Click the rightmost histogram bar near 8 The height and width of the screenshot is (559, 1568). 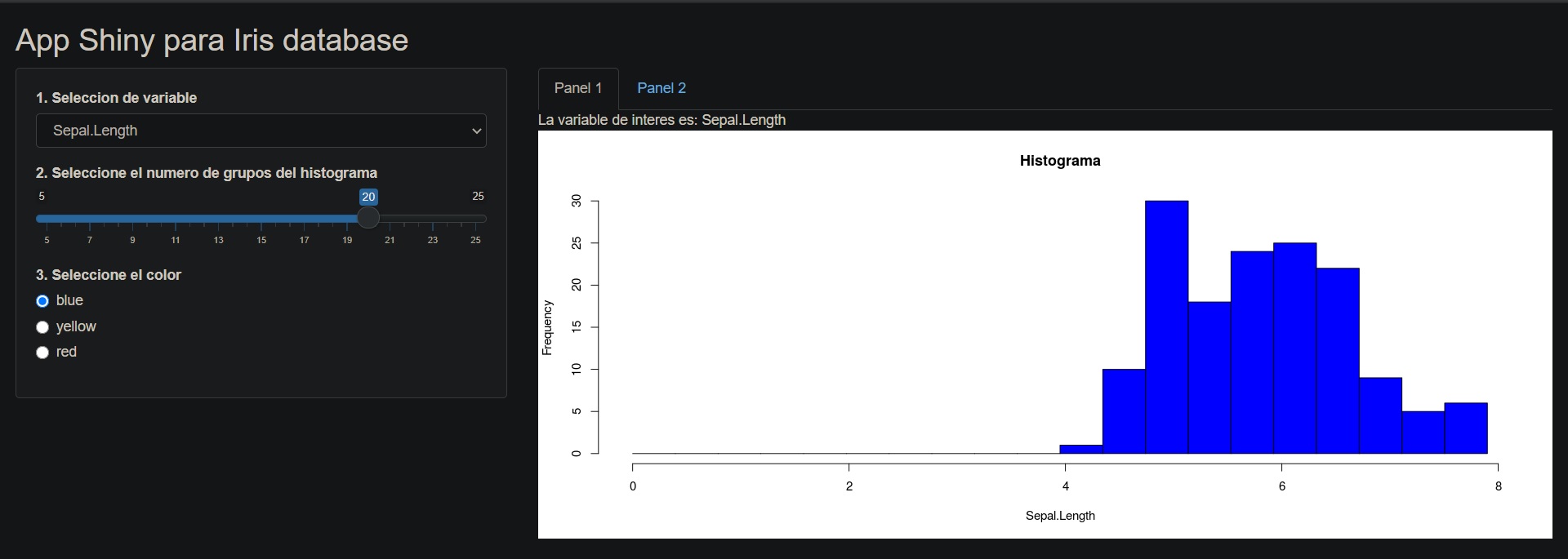(x=1465, y=428)
